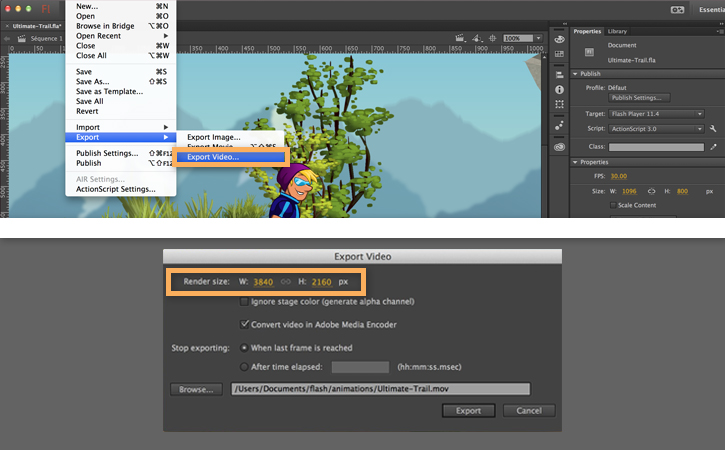The height and width of the screenshot is (450, 725).
Task: Click Cancel in Export Video dialog
Action: click(529, 411)
